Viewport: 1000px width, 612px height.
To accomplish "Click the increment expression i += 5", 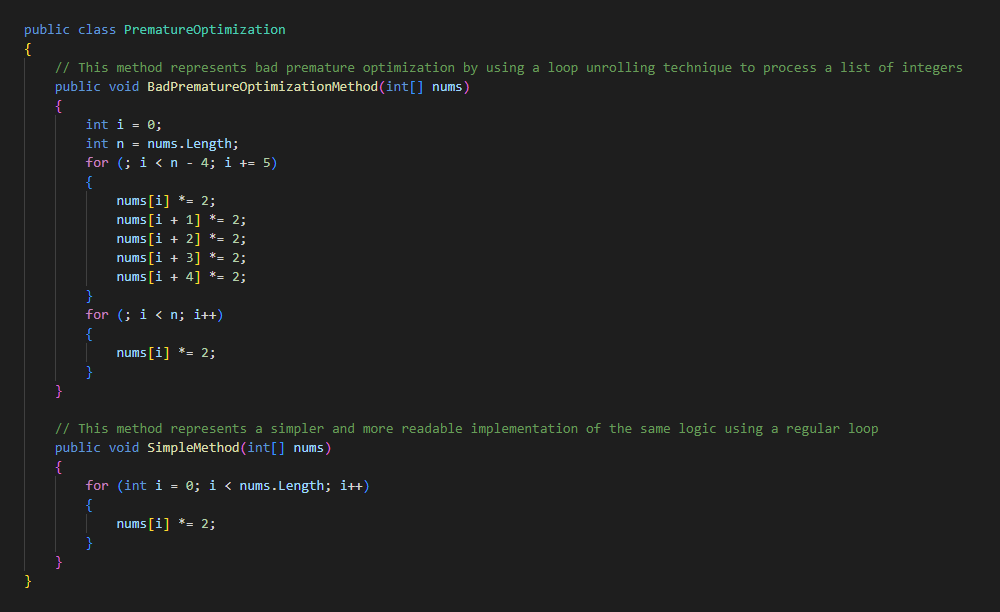I will [244, 162].
